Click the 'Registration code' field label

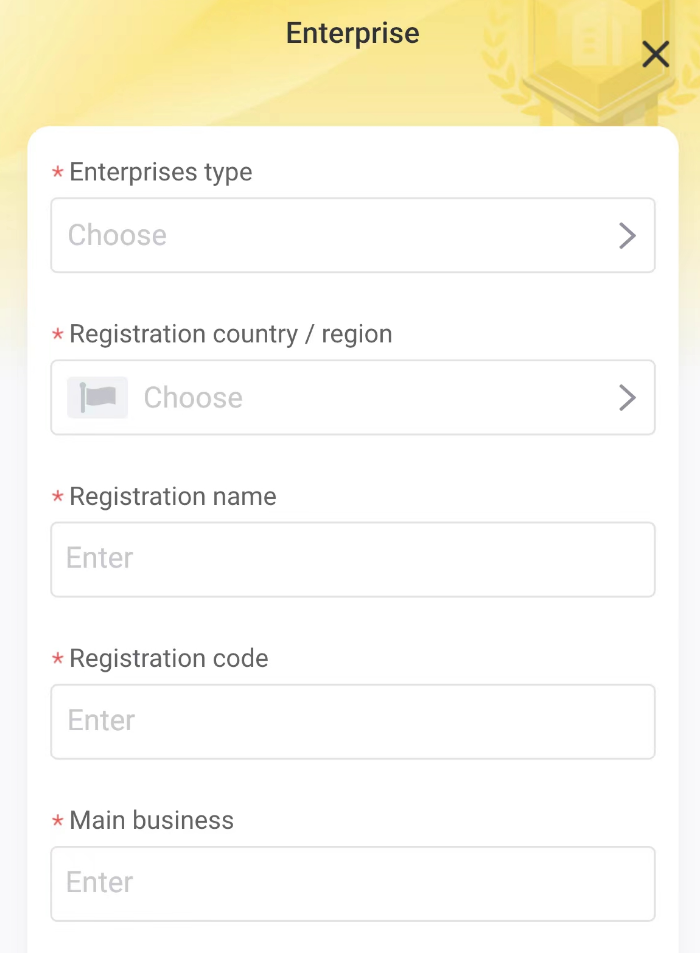tap(168, 658)
